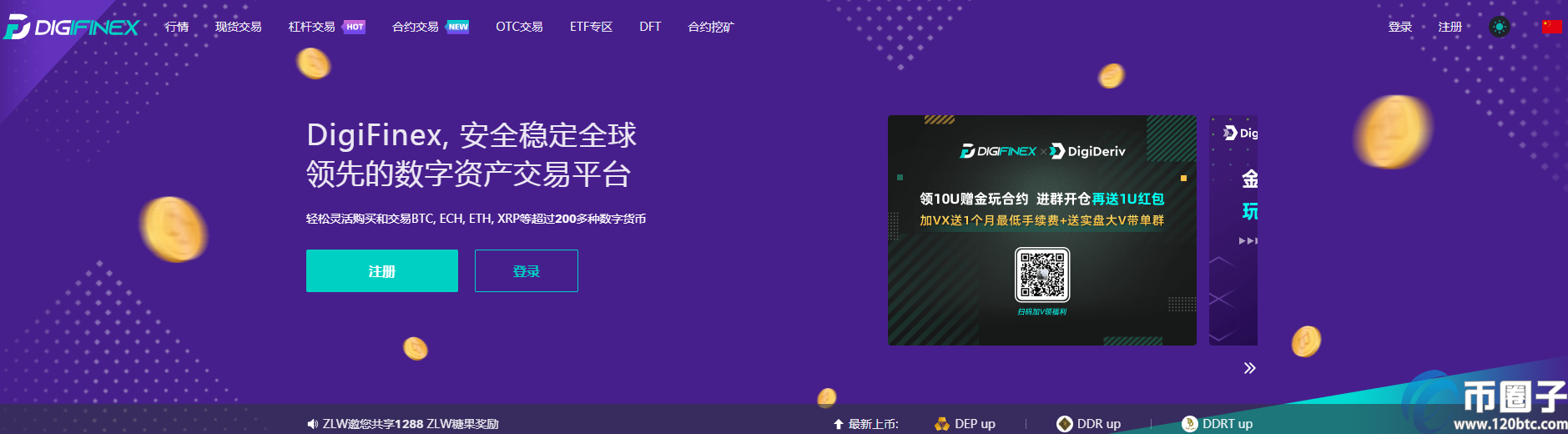
Task: Toggle the dark/light theme sun icon
Action: (x=1499, y=27)
